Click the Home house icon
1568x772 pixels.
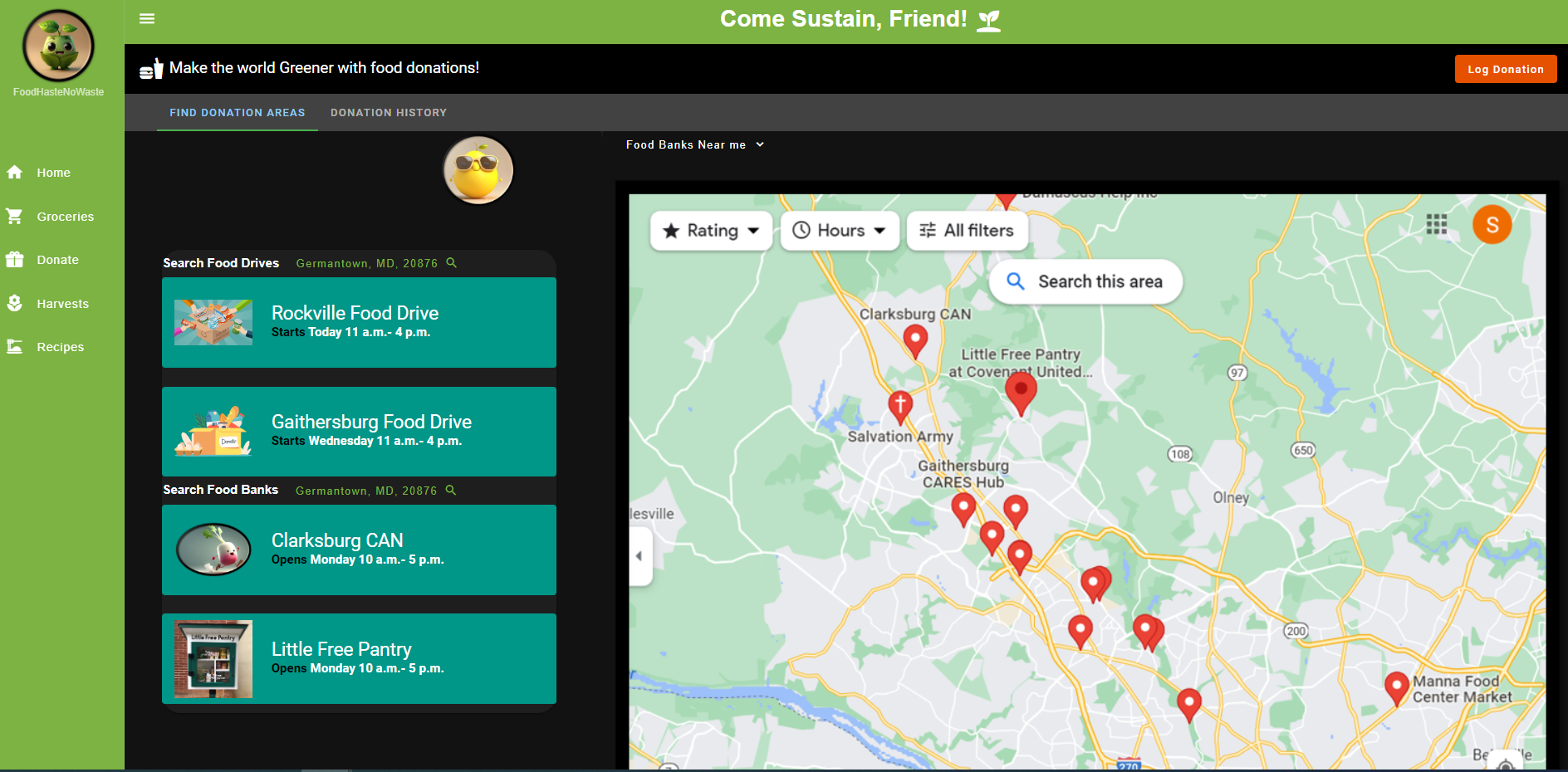[x=15, y=172]
